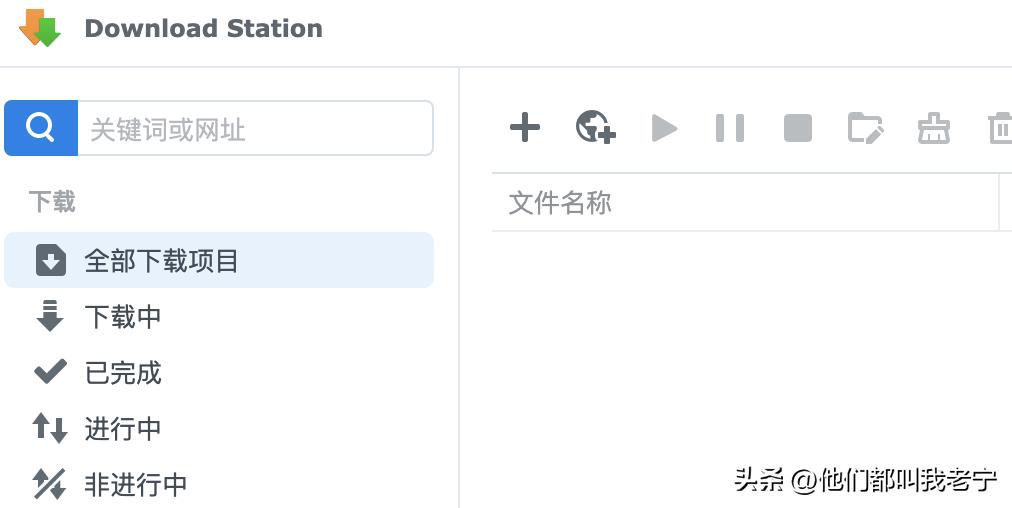Select the 非进行中 filter

(x=136, y=485)
